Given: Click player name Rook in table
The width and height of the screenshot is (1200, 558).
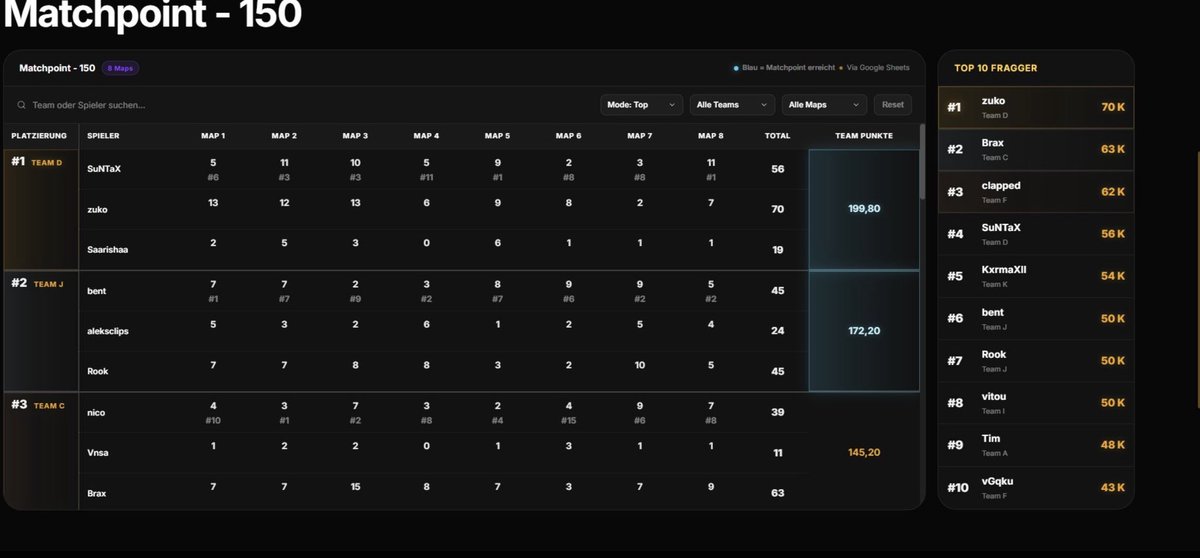Looking at the screenshot, I should pyautogui.click(x=98, y=372).
